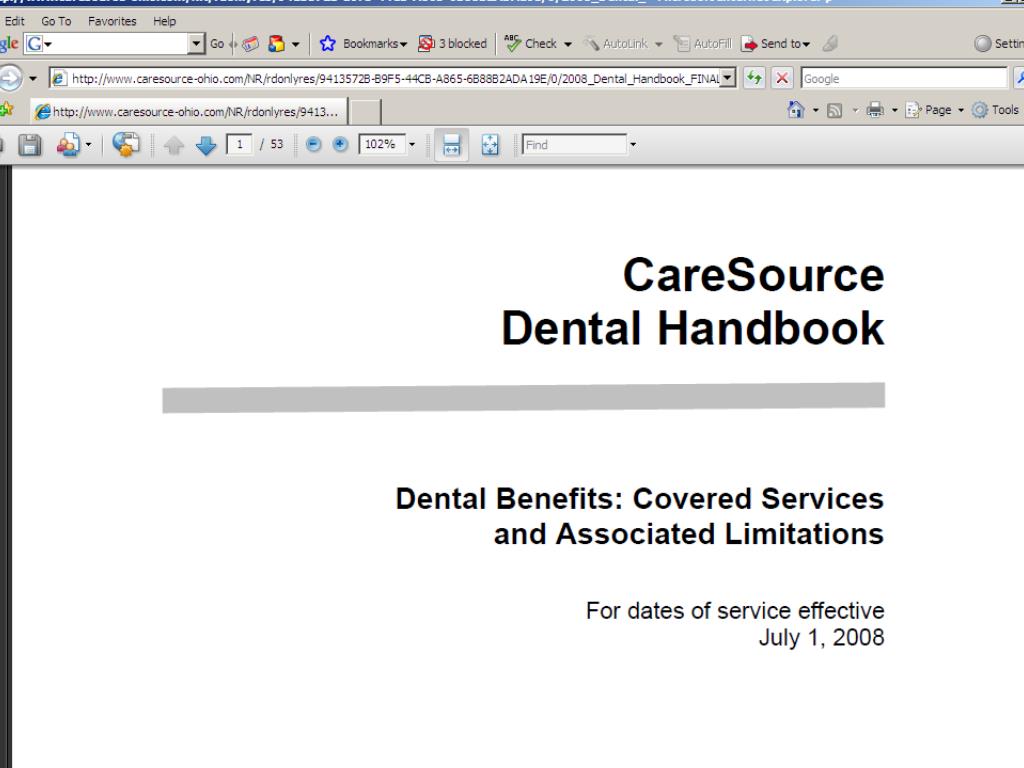Expand the Find options dropdown arrow

633,144
